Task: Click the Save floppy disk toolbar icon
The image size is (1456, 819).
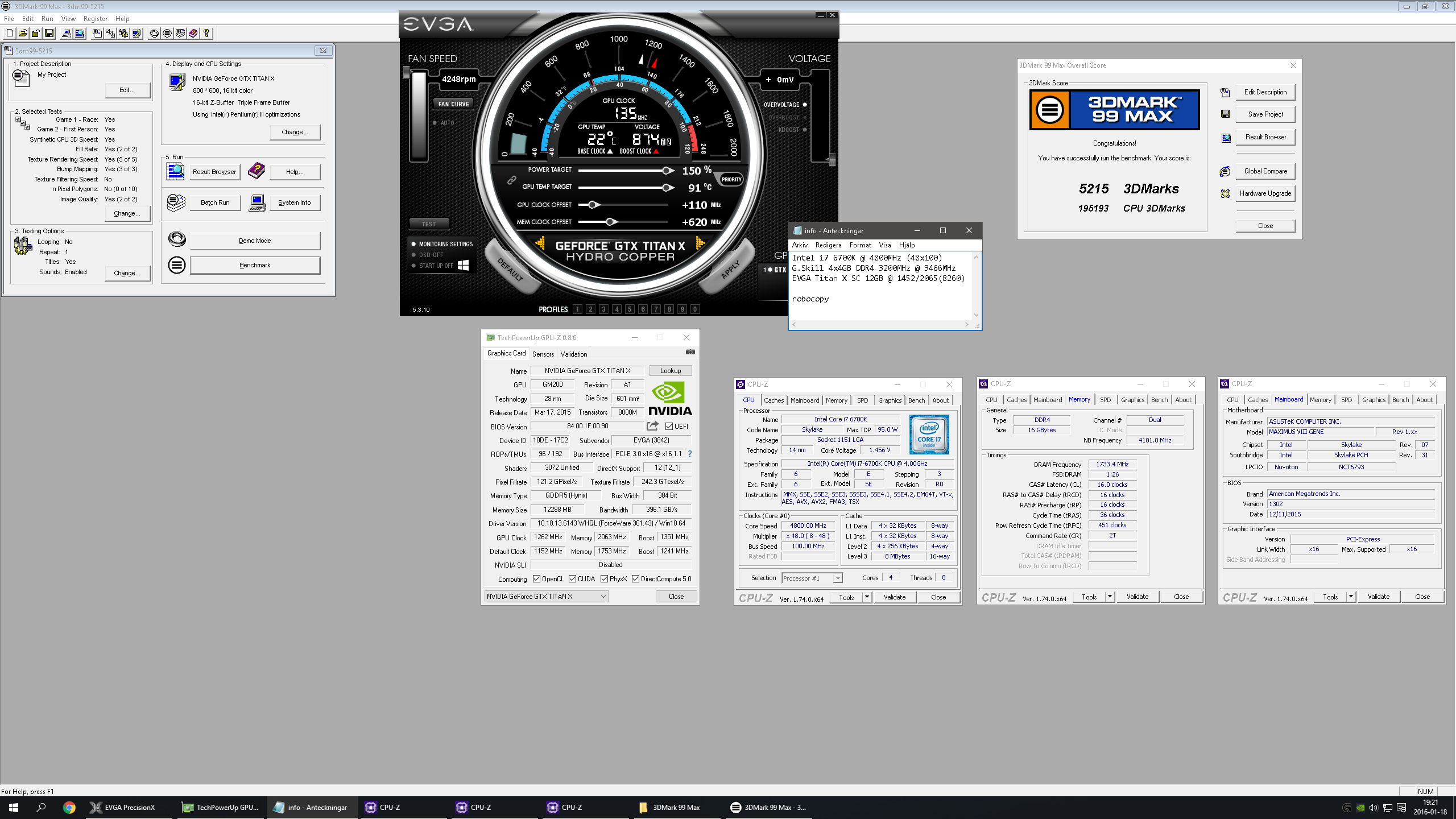Action: [49, 34]
